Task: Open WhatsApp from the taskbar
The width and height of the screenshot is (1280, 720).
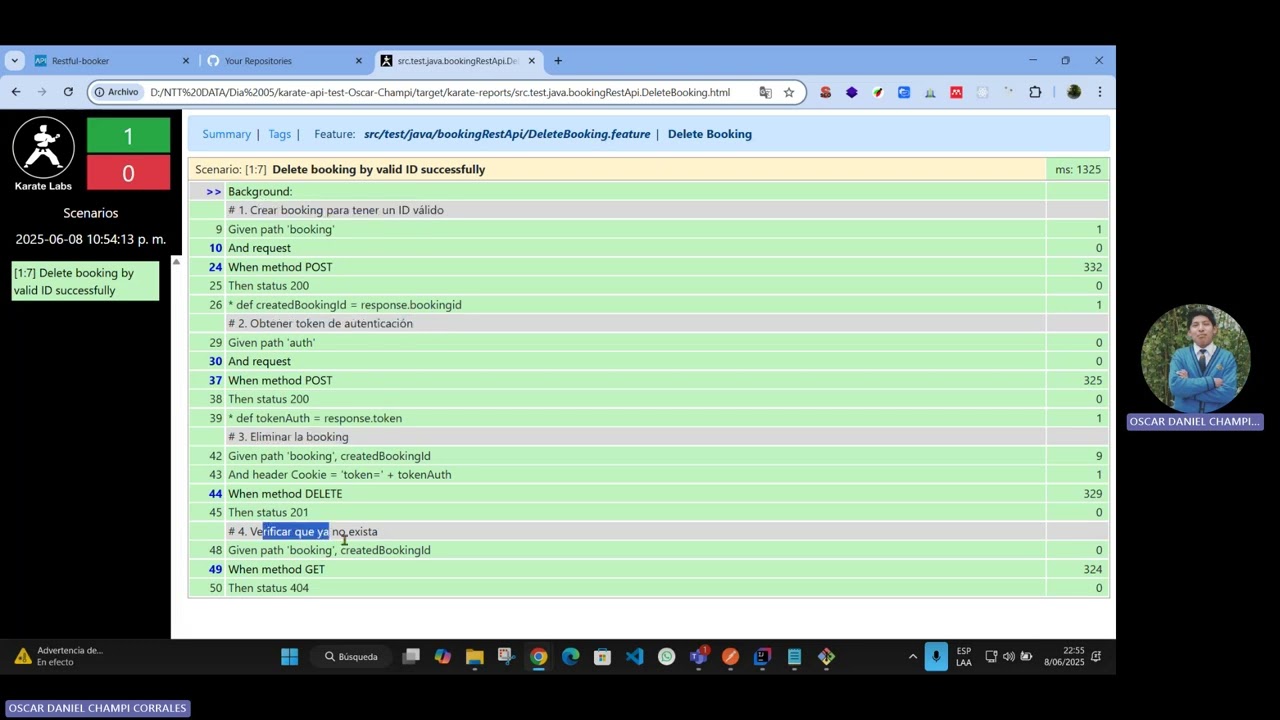Action: [666, 657]
